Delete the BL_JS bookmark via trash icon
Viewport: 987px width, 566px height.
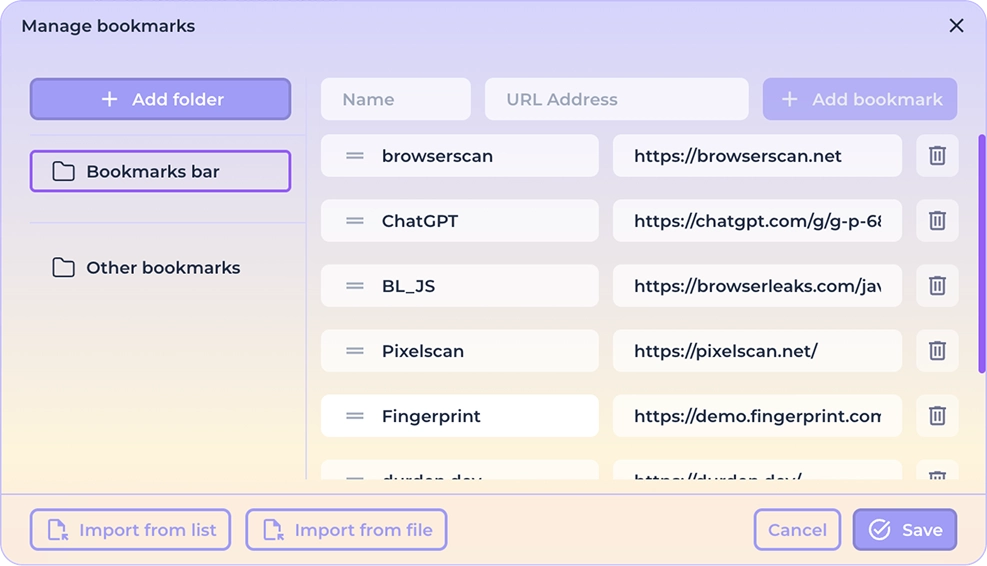(x=937, y=286)
